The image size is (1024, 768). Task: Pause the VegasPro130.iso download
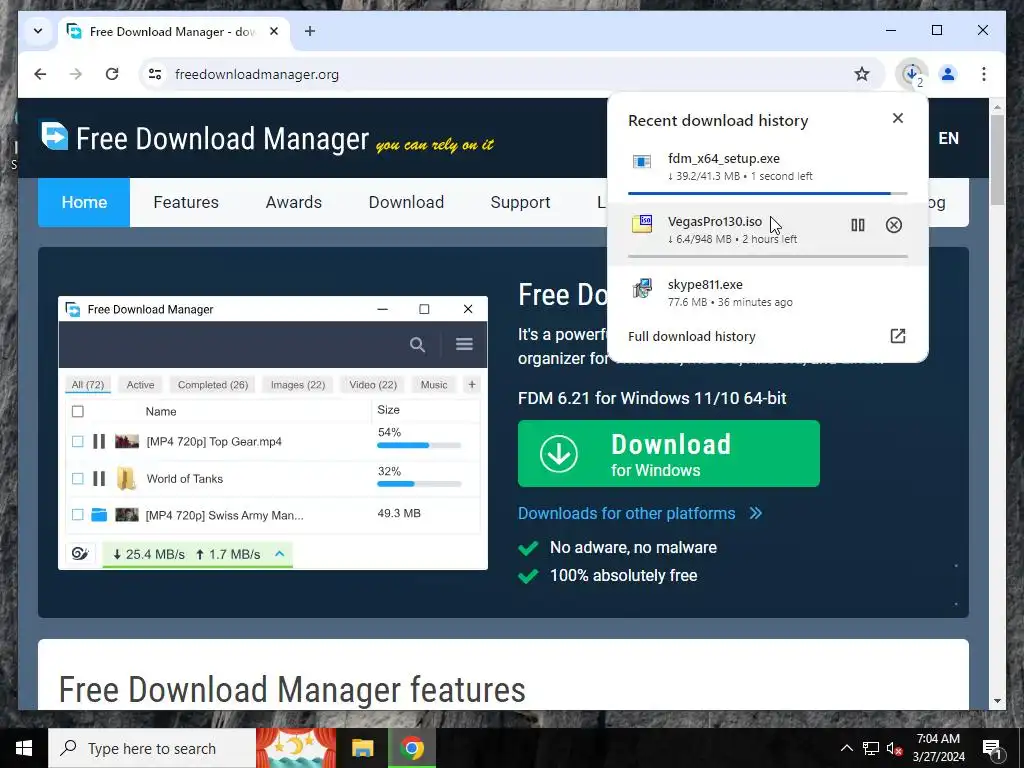(x=857, y=225)
